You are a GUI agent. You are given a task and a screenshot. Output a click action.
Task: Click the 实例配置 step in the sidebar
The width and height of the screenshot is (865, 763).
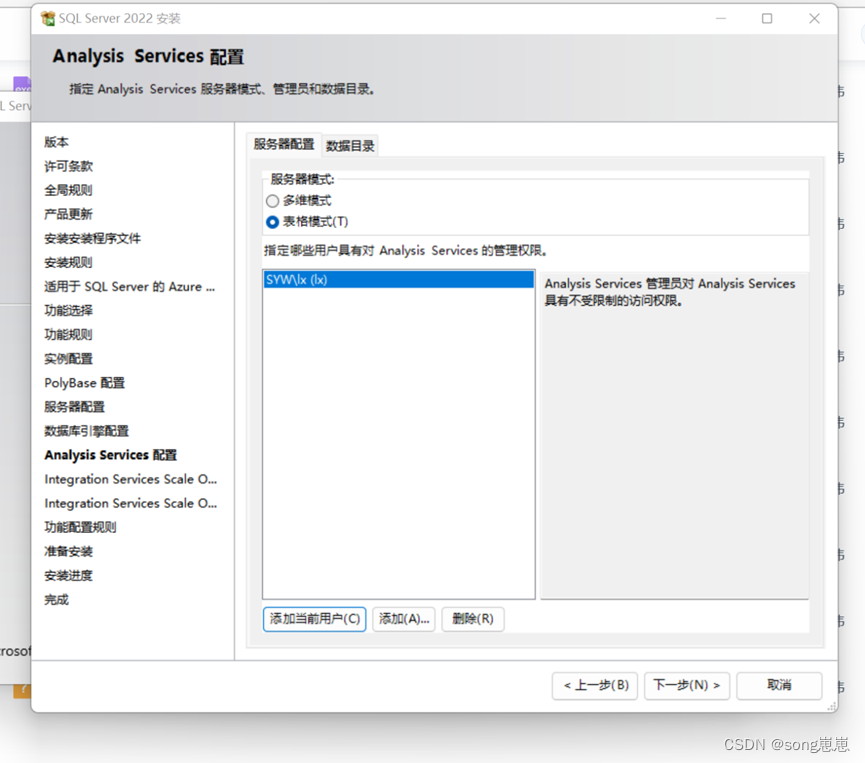click(68, 359)
